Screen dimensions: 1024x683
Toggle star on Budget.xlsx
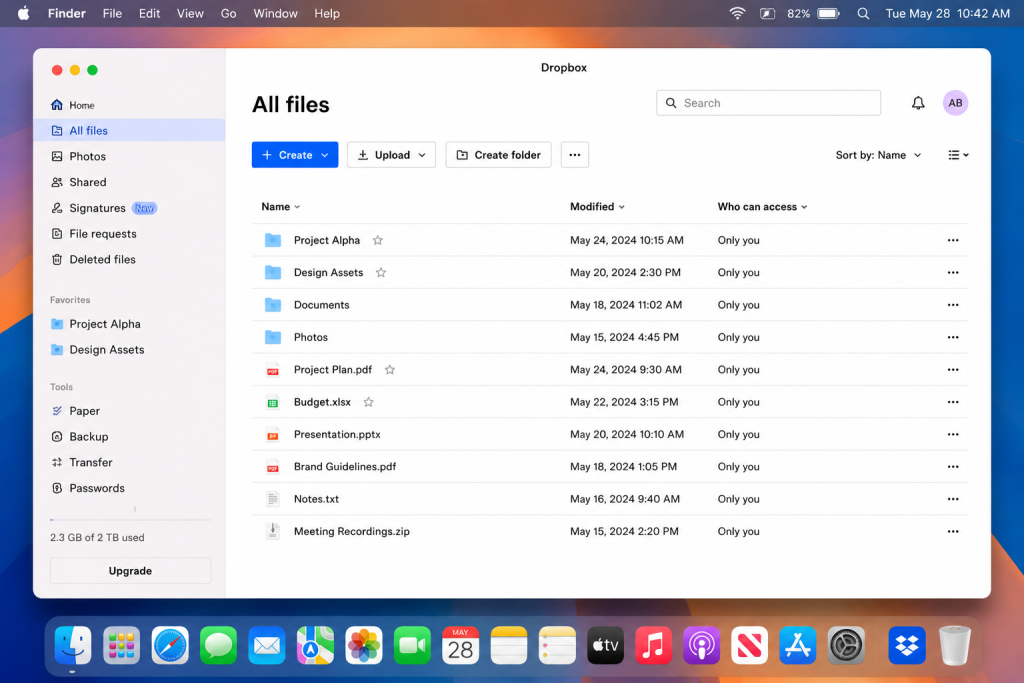(368, 402)
